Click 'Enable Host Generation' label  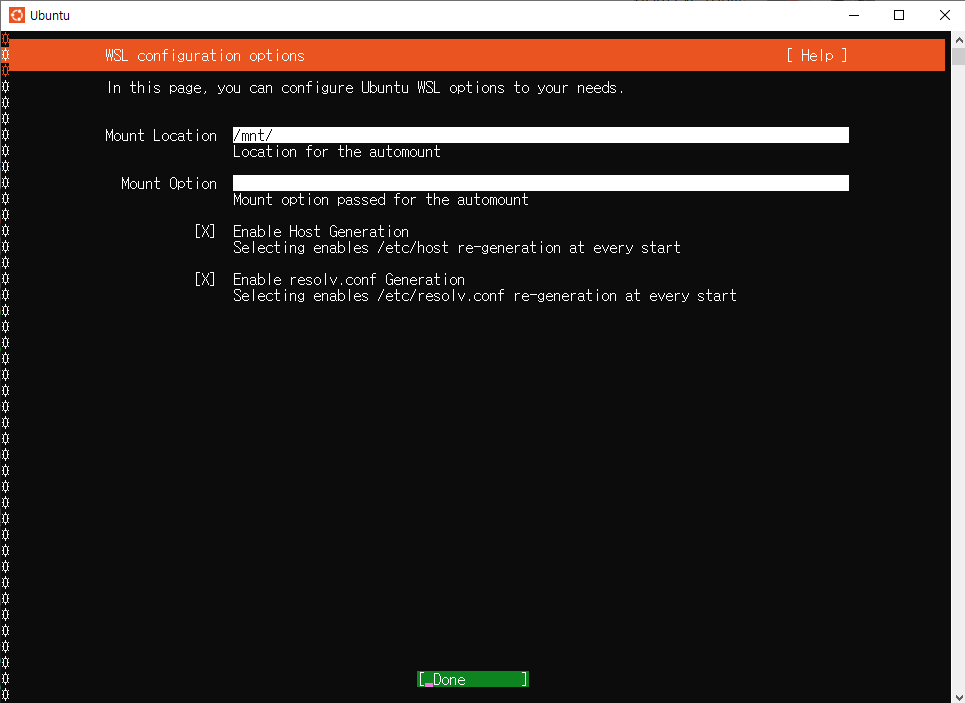point(321,231)
